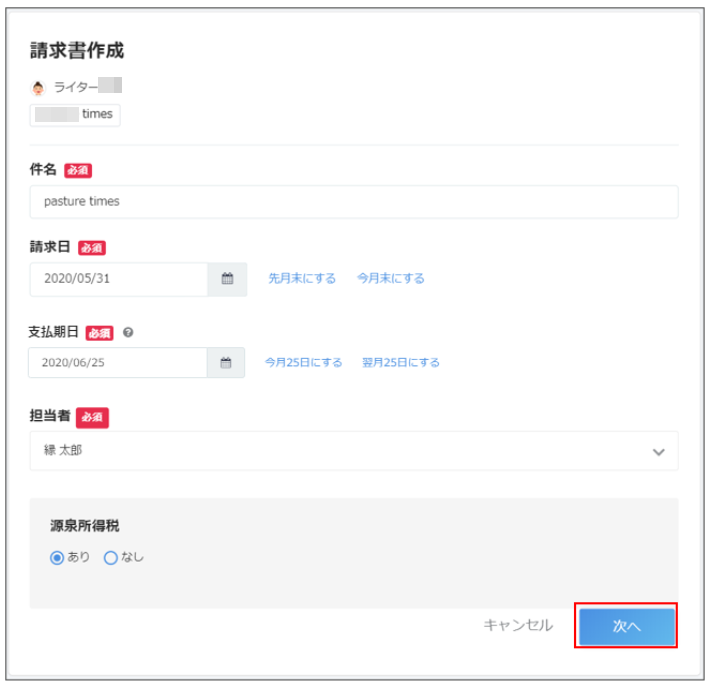711x690 pixels.
Task: Click the 請求書作成 heading
Action: [77, 50]
